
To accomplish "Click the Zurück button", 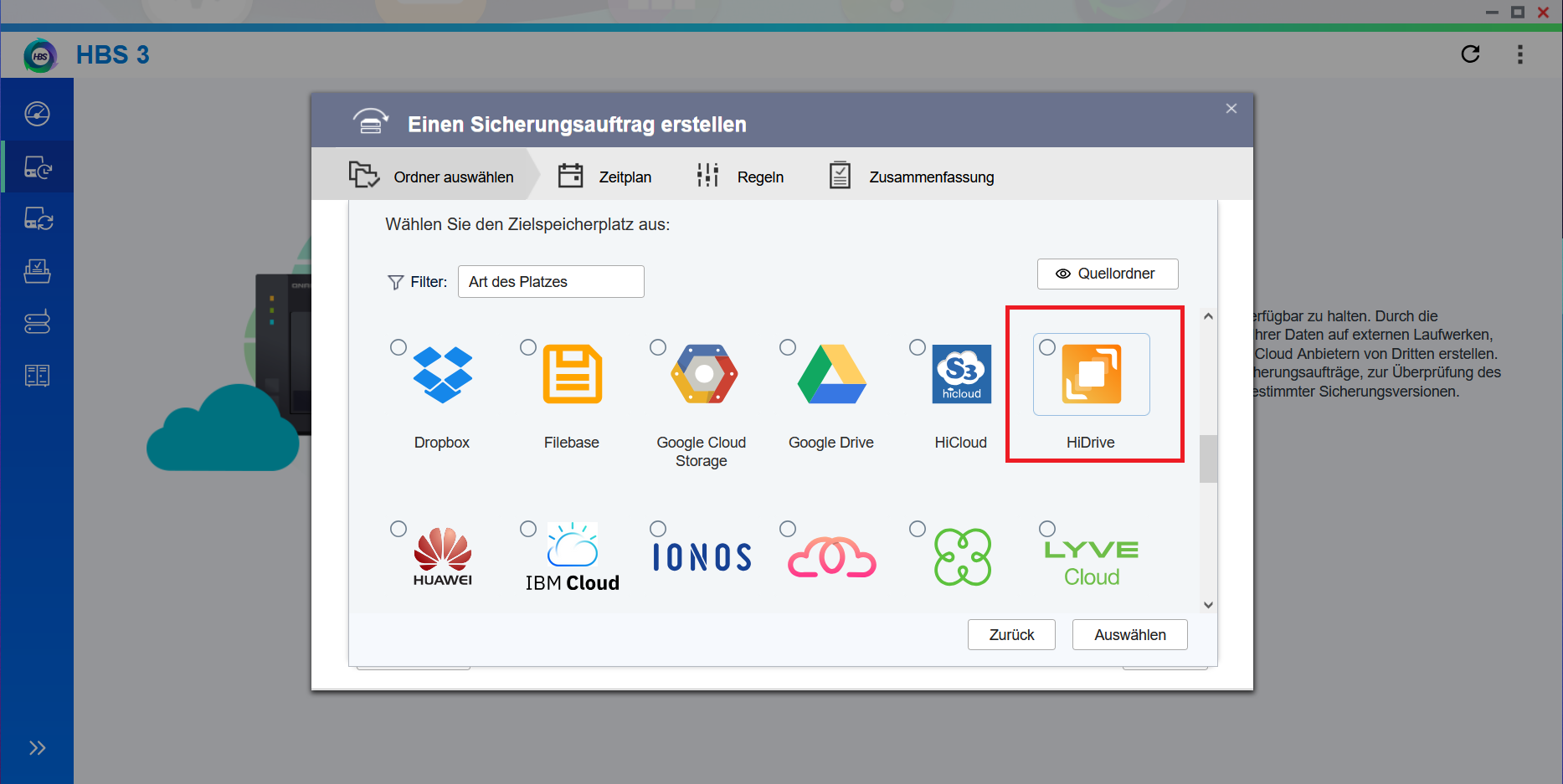I will pos(1011,635).
